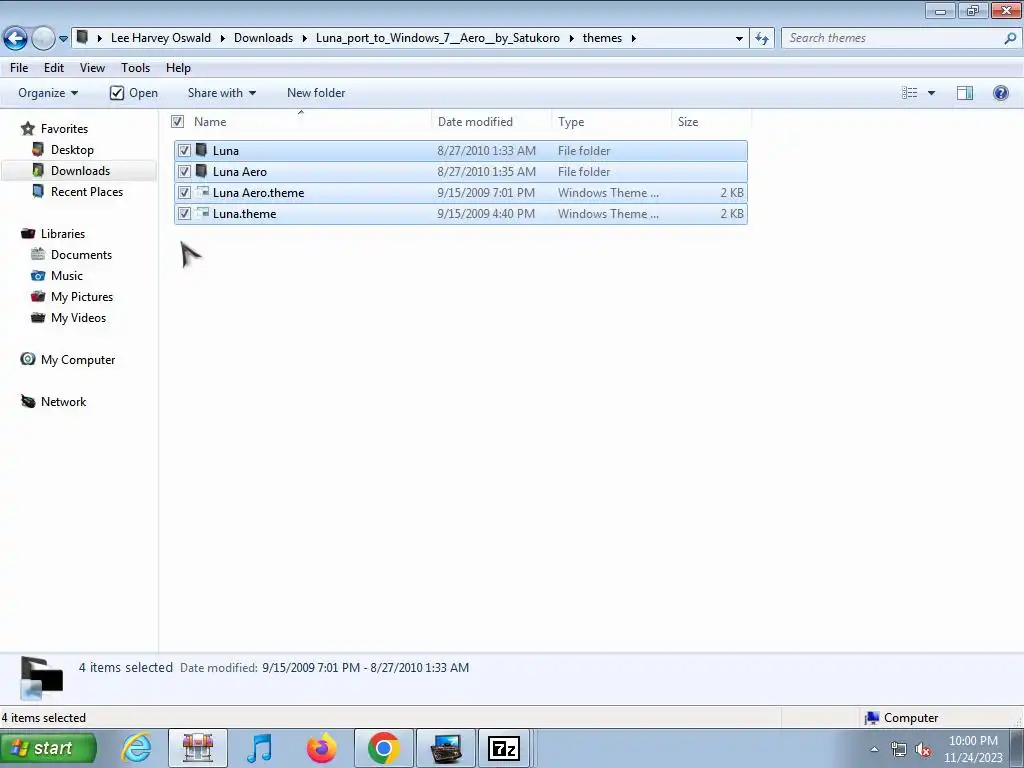The width and height of the screenshot is (1024, 768).
Task: Click the Luna Aero.theme file name
Action: pyautogui.click(x=259, y=193)
